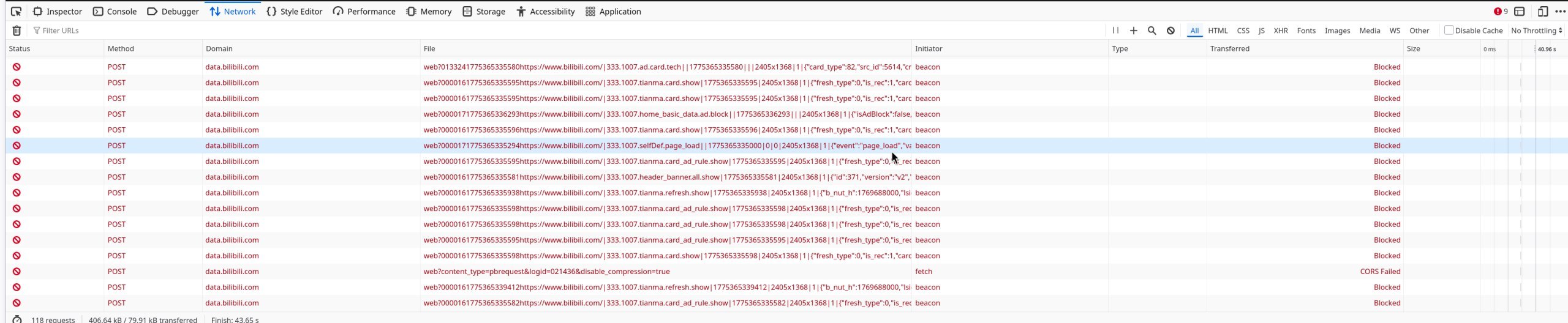Click the red error count badge
Viewport: 1568px width, 323px height.
pos(1500,12)
